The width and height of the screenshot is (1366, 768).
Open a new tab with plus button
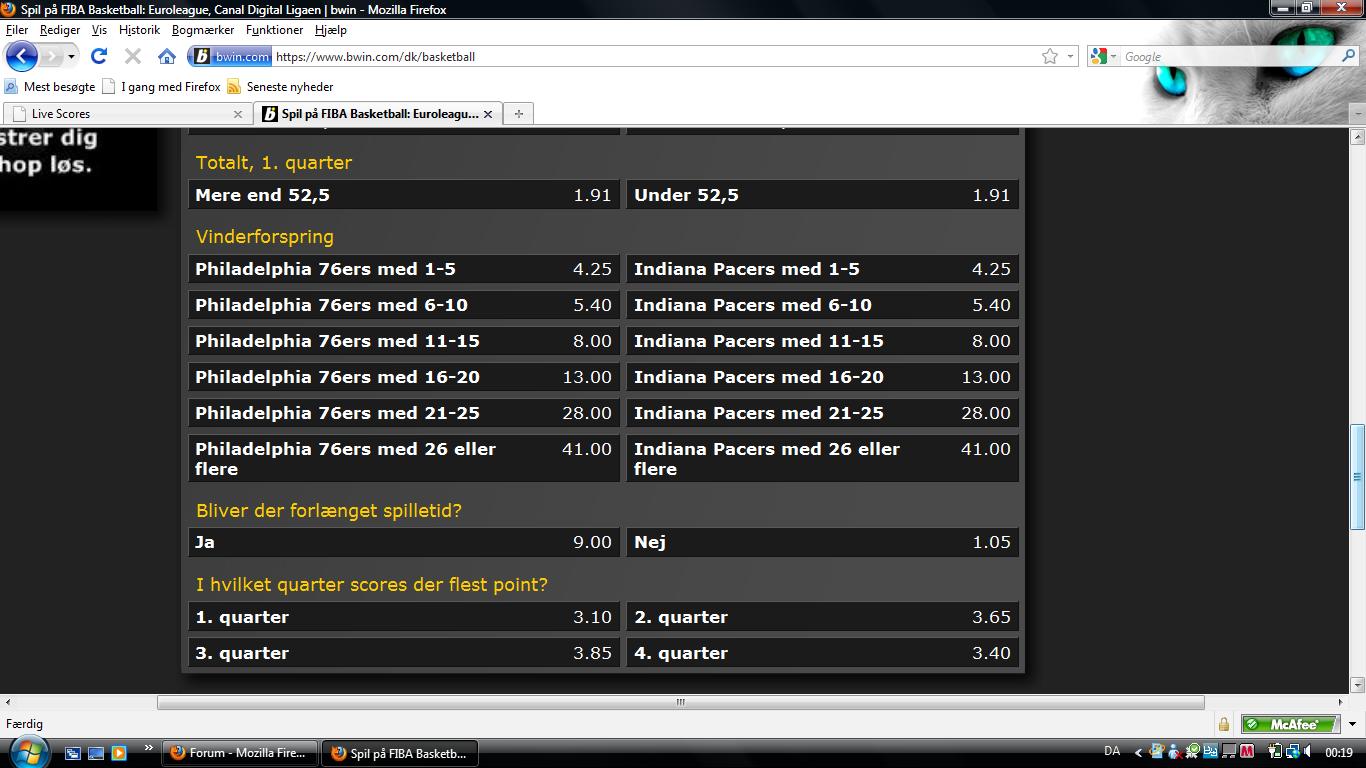518,114
